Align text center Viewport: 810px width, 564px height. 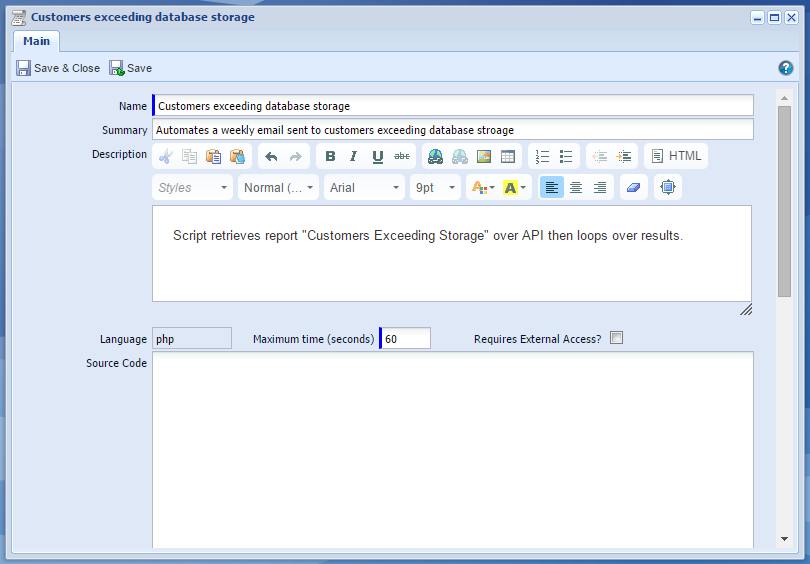(x=576, y=187)
